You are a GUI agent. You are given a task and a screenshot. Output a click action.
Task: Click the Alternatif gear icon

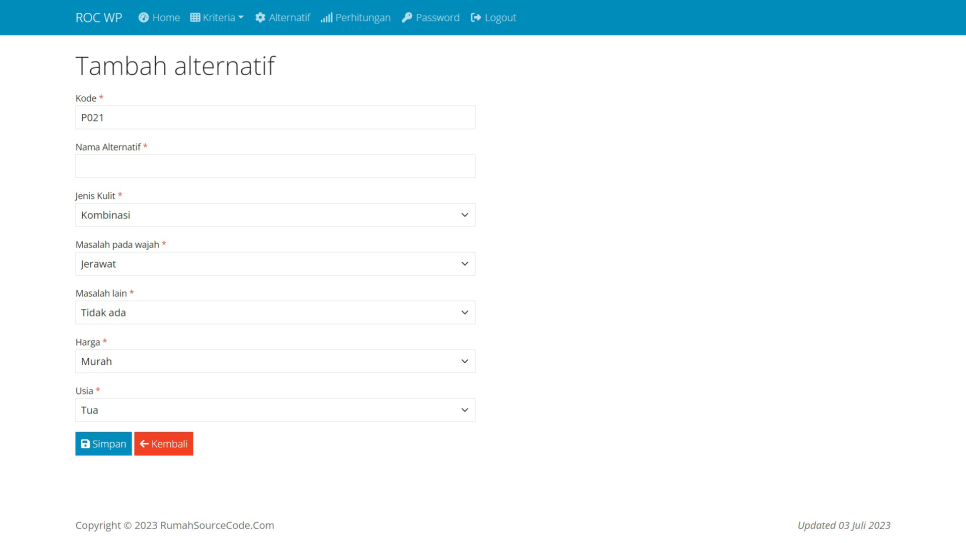(x=260, y=18)
